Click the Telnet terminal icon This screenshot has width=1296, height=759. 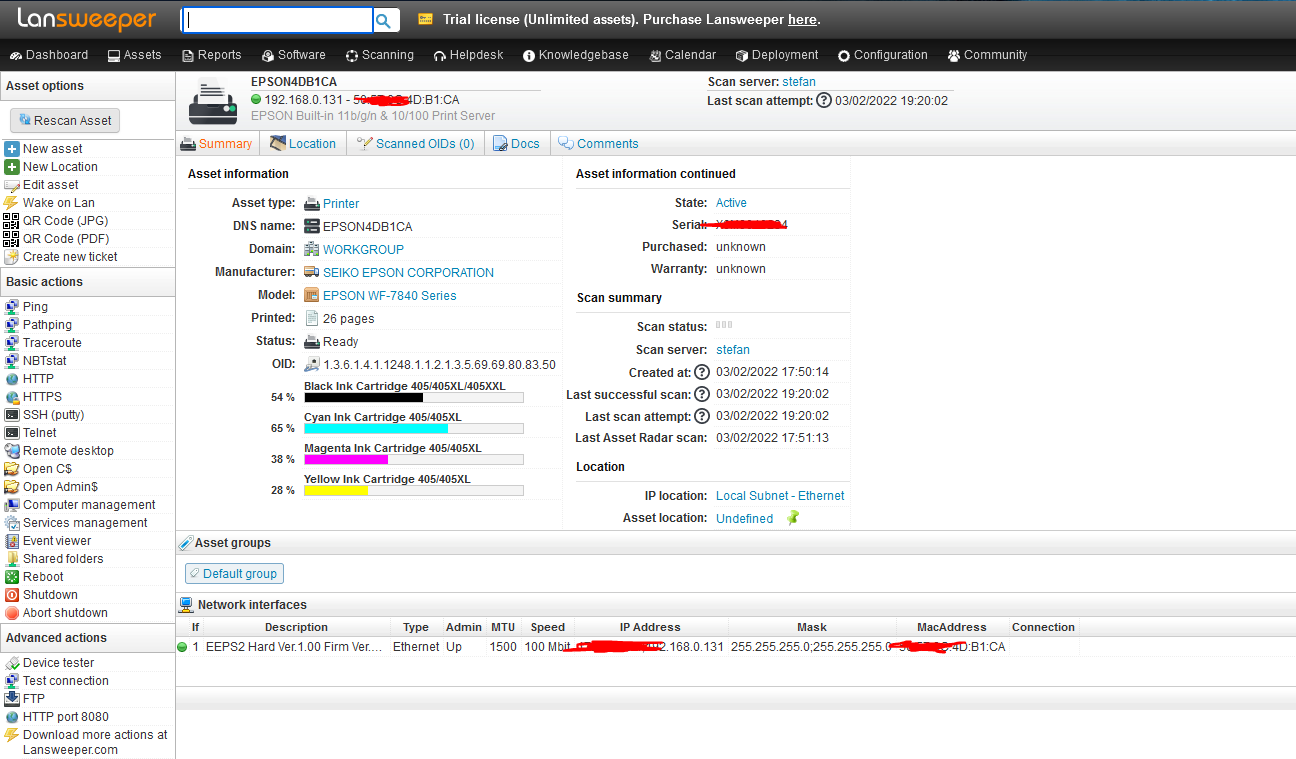(12, 433)
